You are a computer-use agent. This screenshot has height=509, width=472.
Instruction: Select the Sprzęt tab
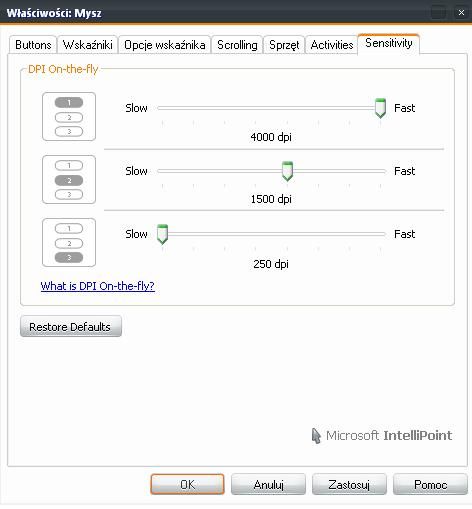(x=284, y=45)
